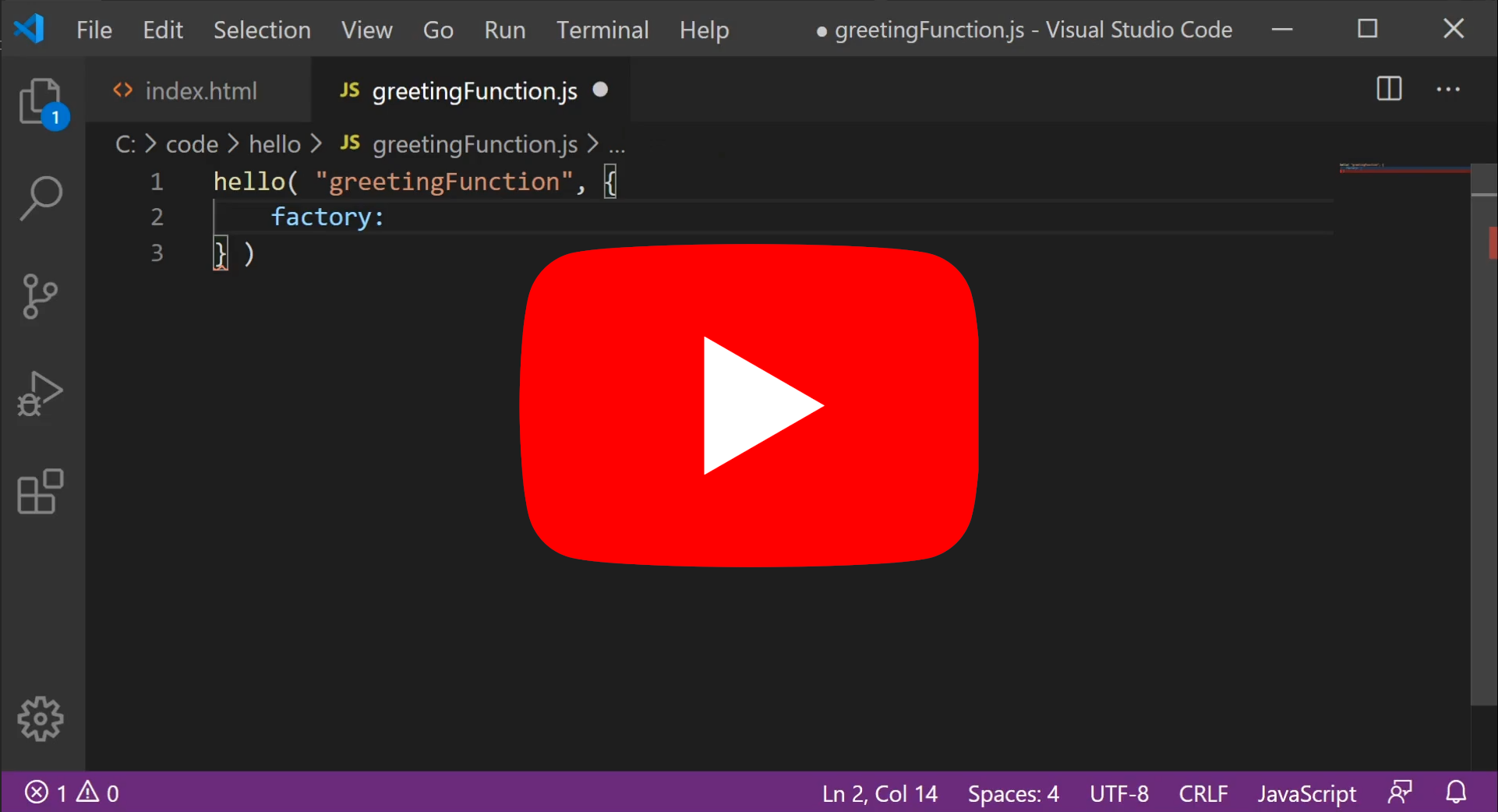Split the editor to the right
Image resolution: width=1498 pixels, height=812 pixels.
point(1389,89)
